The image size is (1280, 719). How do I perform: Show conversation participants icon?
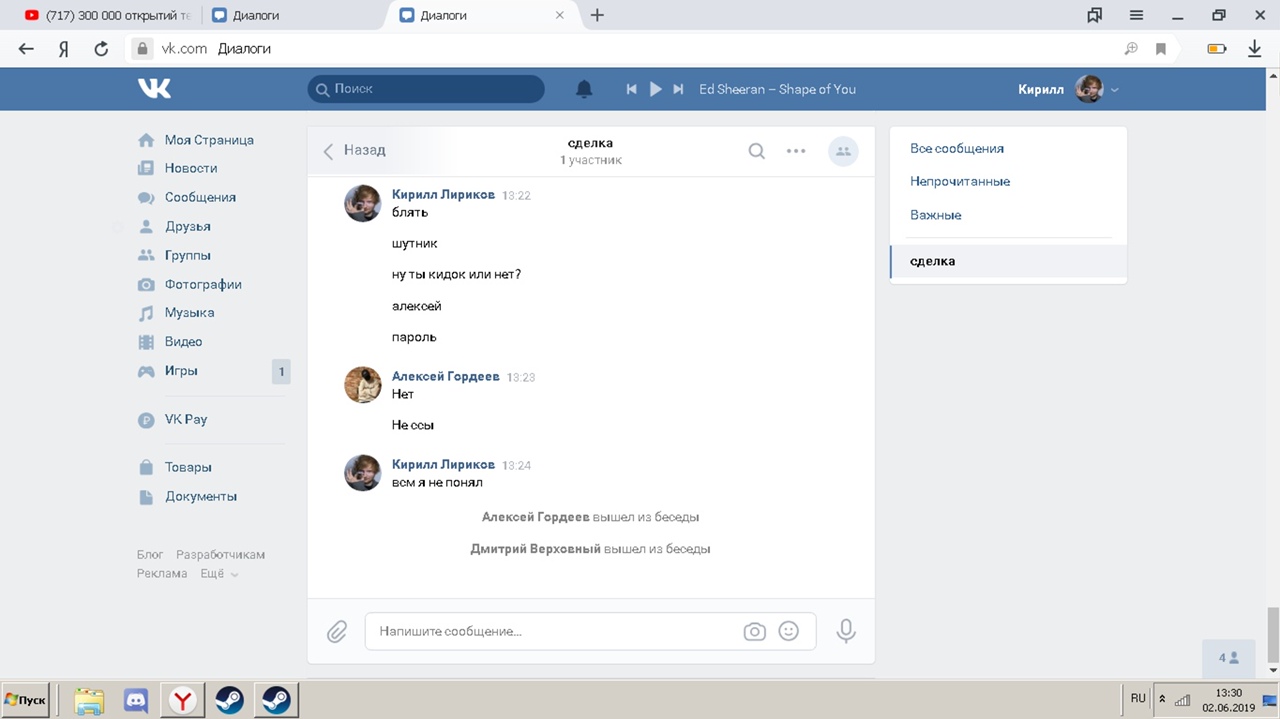coord(843,151)
